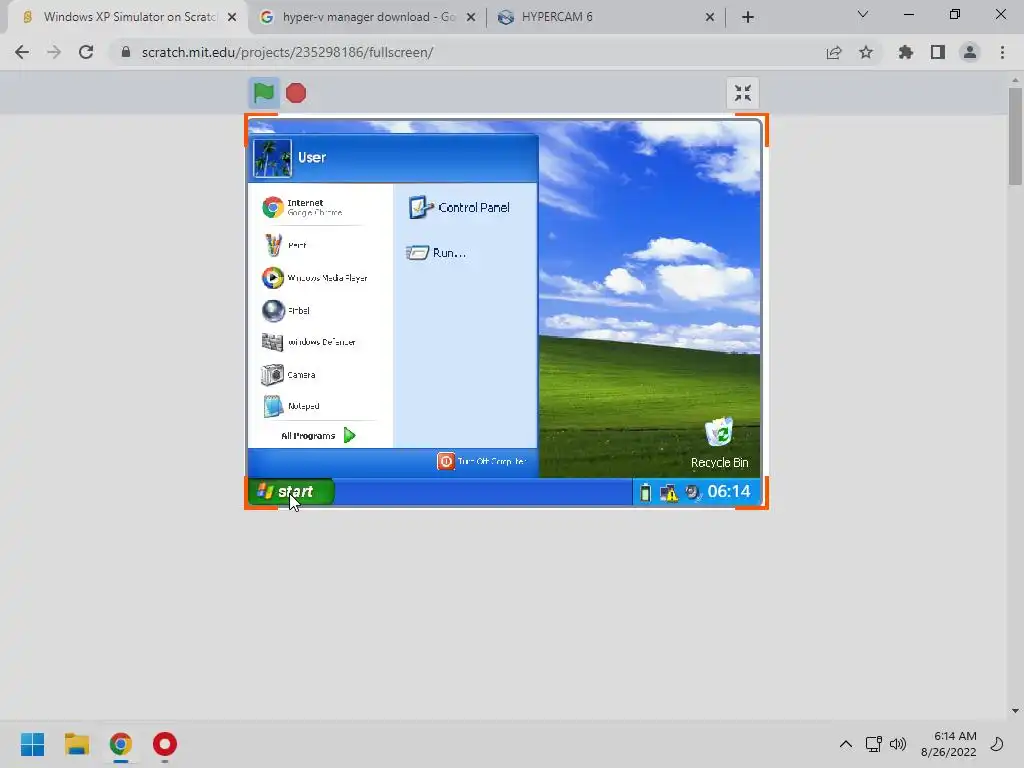1024x768 pixels.
Task: Click the XP clock showing 06:14
Action: click(x=729, y=491)
